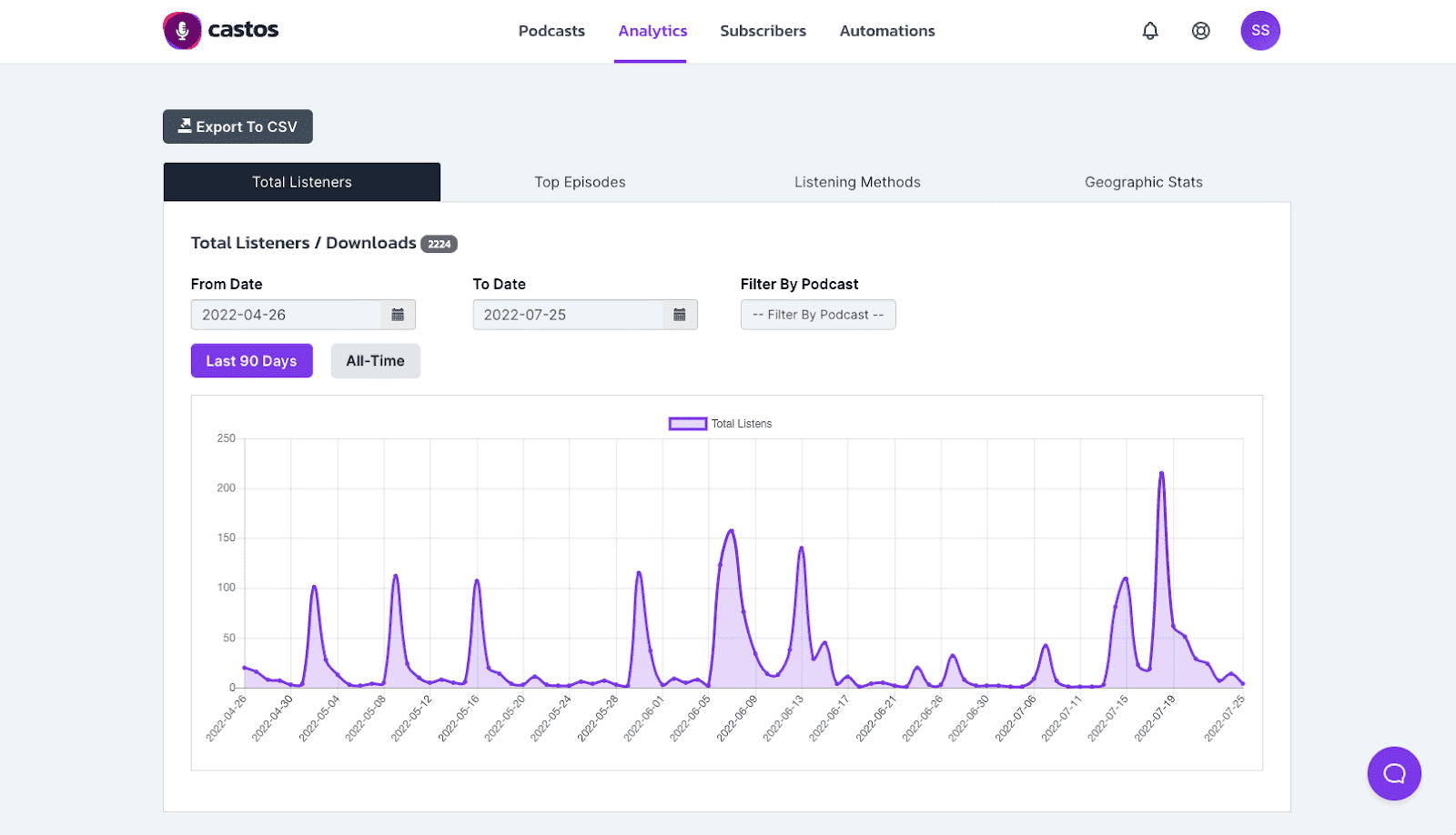This screenshot has height=835, width=1456.
Task: Click the From Date input field
Action: tap(286, 315)
